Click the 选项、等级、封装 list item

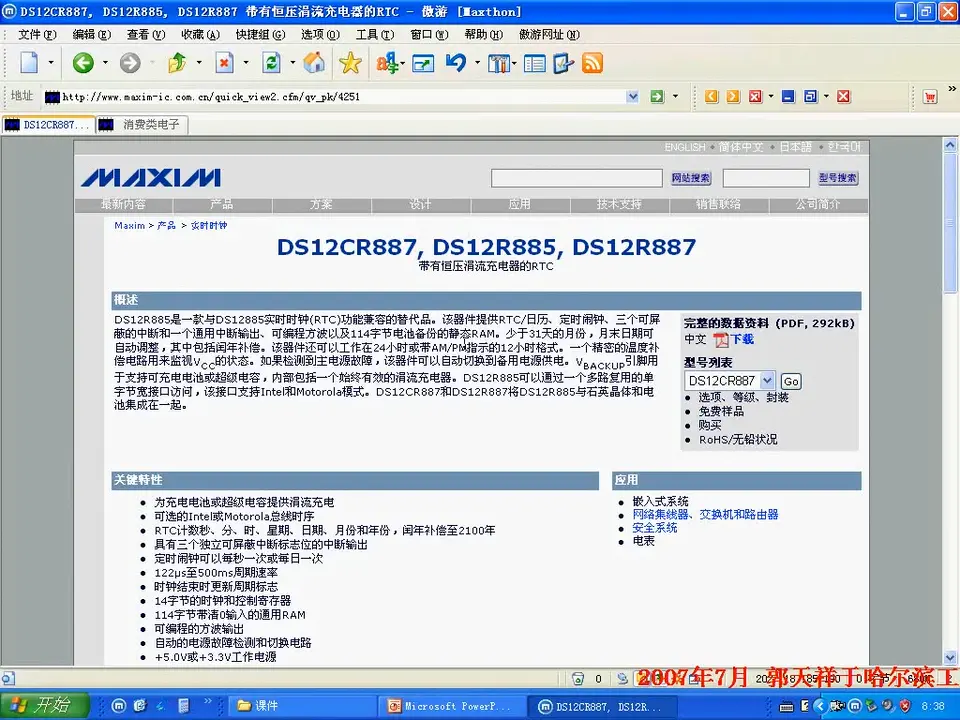click(x=744, y=397)
